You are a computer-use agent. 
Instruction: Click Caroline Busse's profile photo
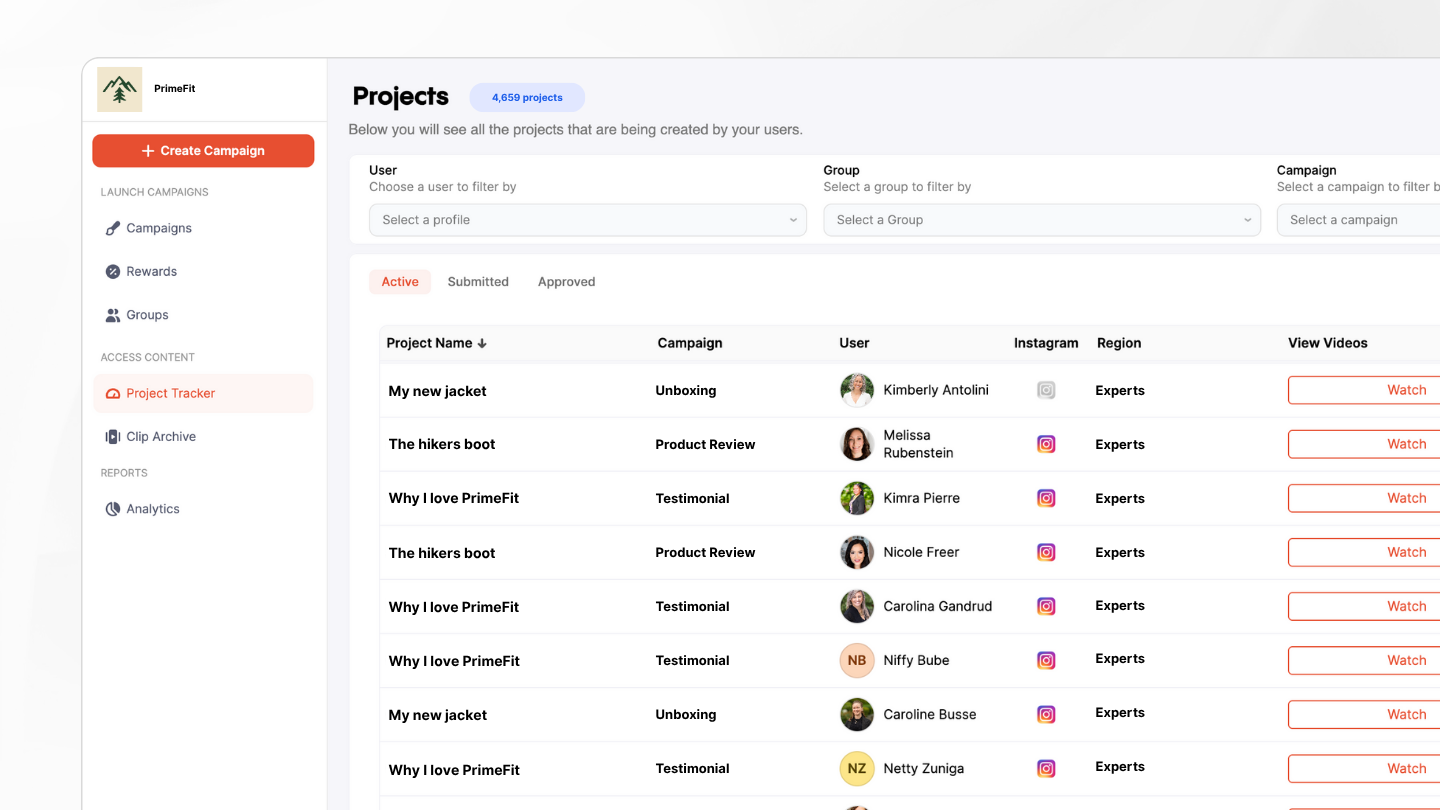[857, 714]
